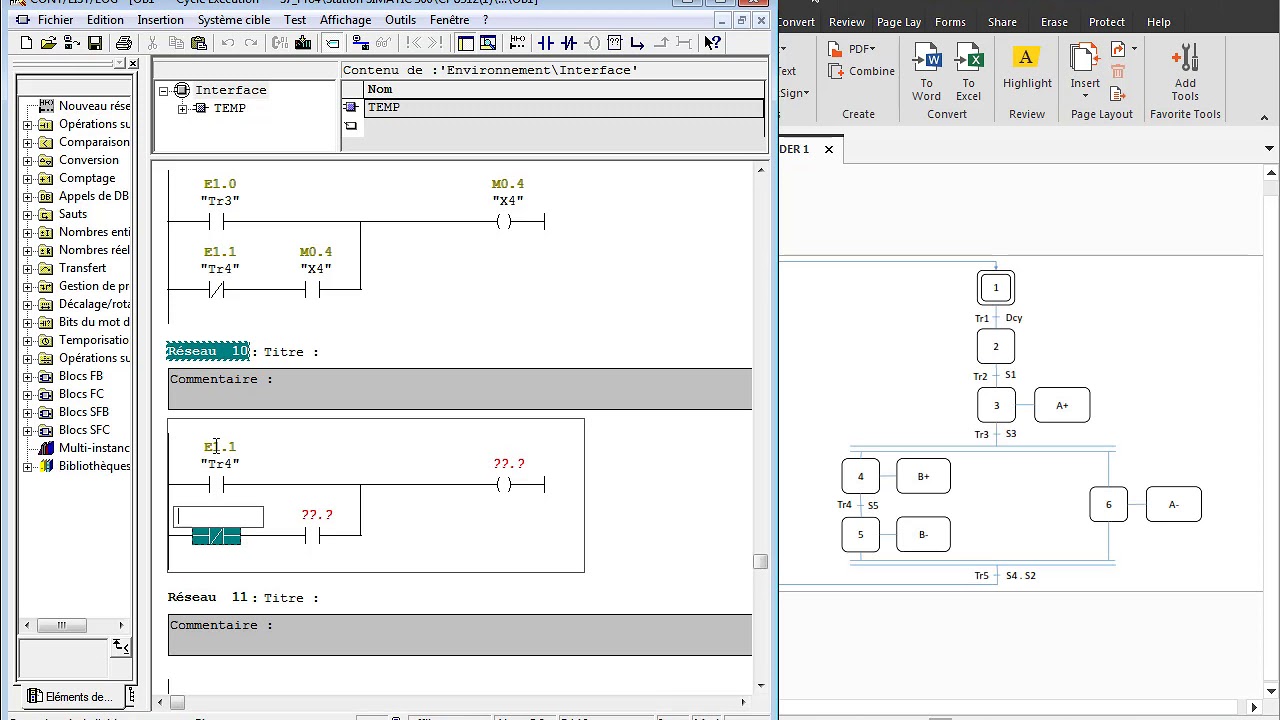The width and height of the screenshot is (1280, 720).
Task: Click Highlight tool in PDF editor
Action: (x=1027, y=68)
